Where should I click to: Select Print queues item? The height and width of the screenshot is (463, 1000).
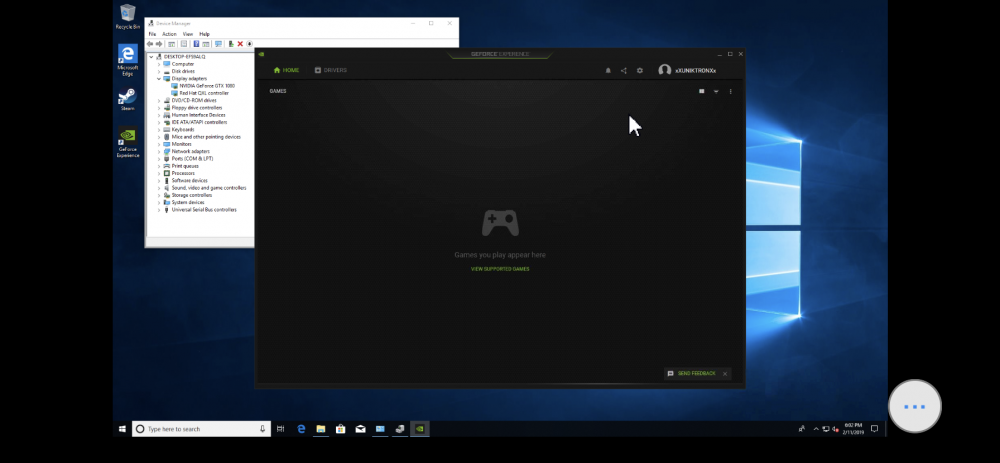(185, 166)
